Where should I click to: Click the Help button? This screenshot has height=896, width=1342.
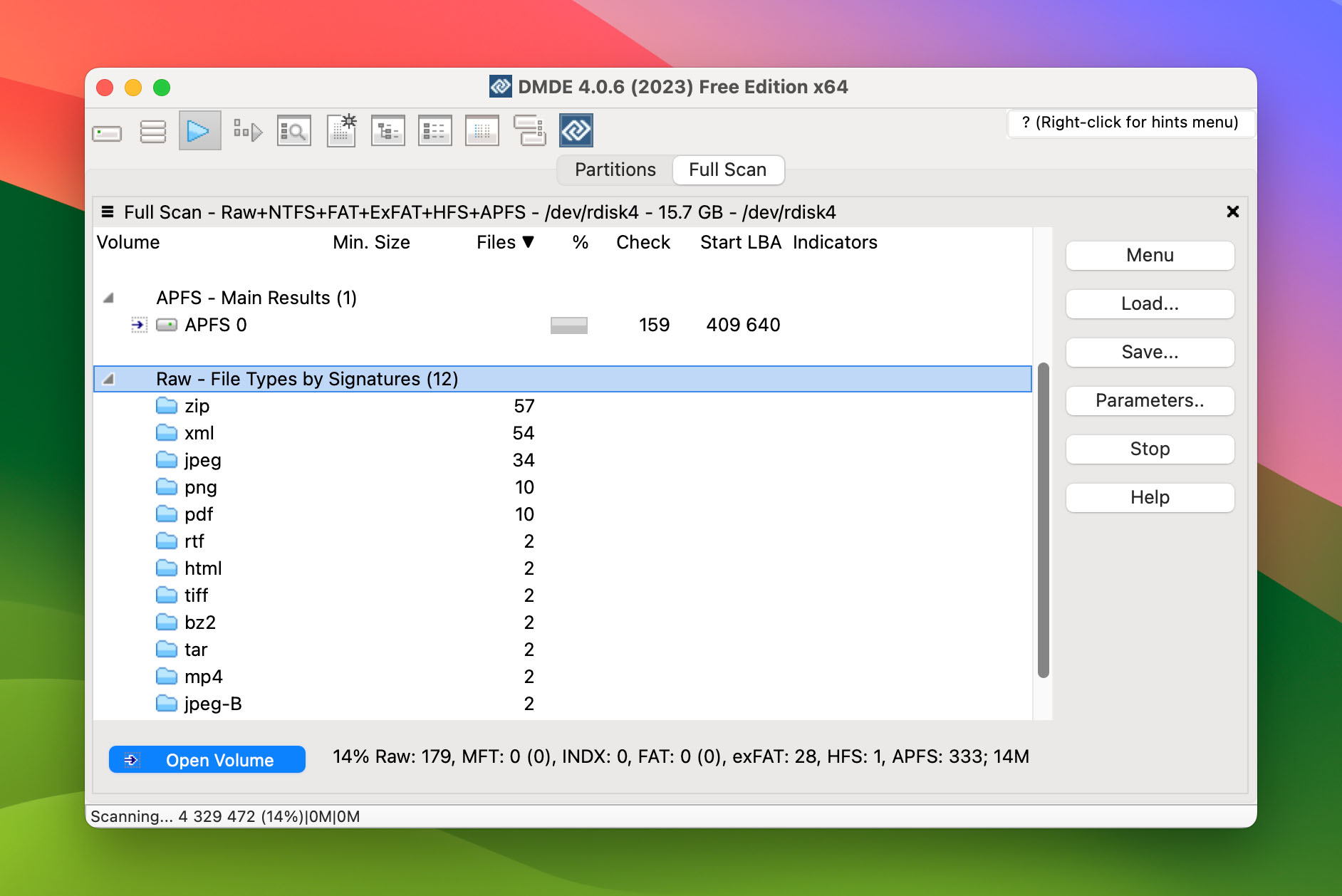click(x=1150, y=497)
